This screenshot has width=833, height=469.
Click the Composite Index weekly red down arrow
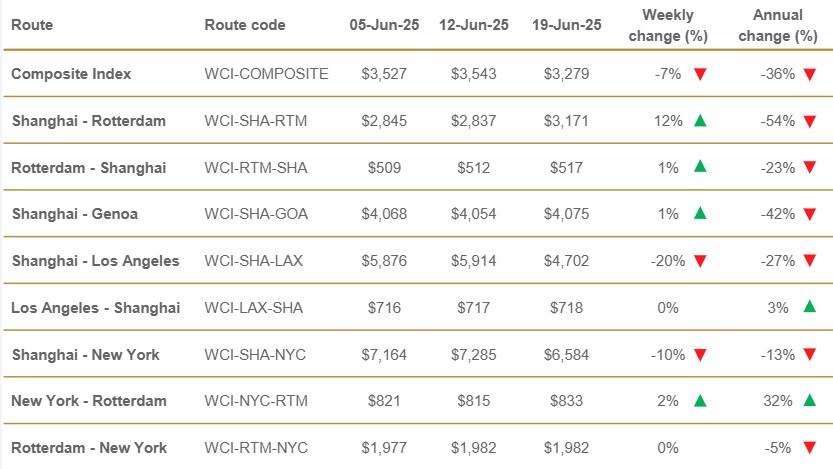point(700,74)
